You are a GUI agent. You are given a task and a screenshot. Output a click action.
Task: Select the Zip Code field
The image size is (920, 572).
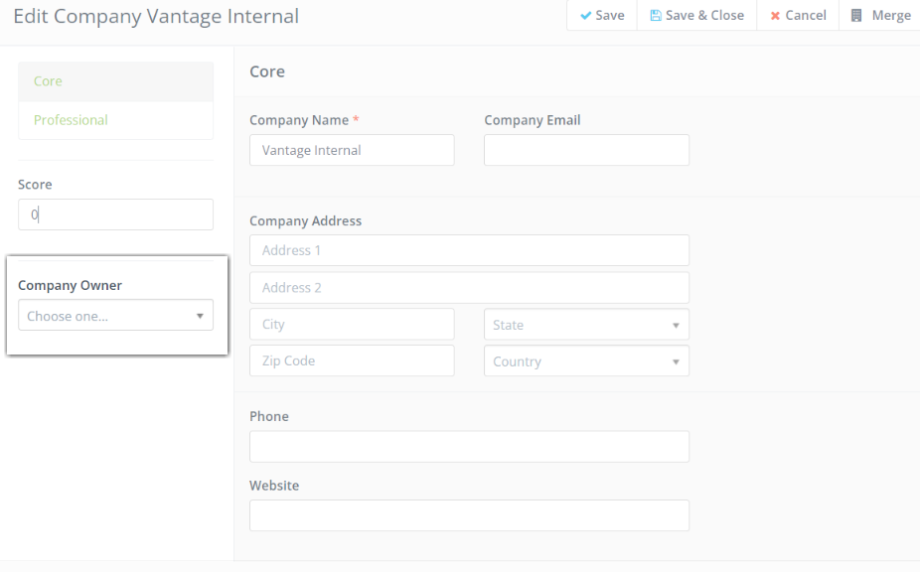pyautogui.click(x=351, y=361)
